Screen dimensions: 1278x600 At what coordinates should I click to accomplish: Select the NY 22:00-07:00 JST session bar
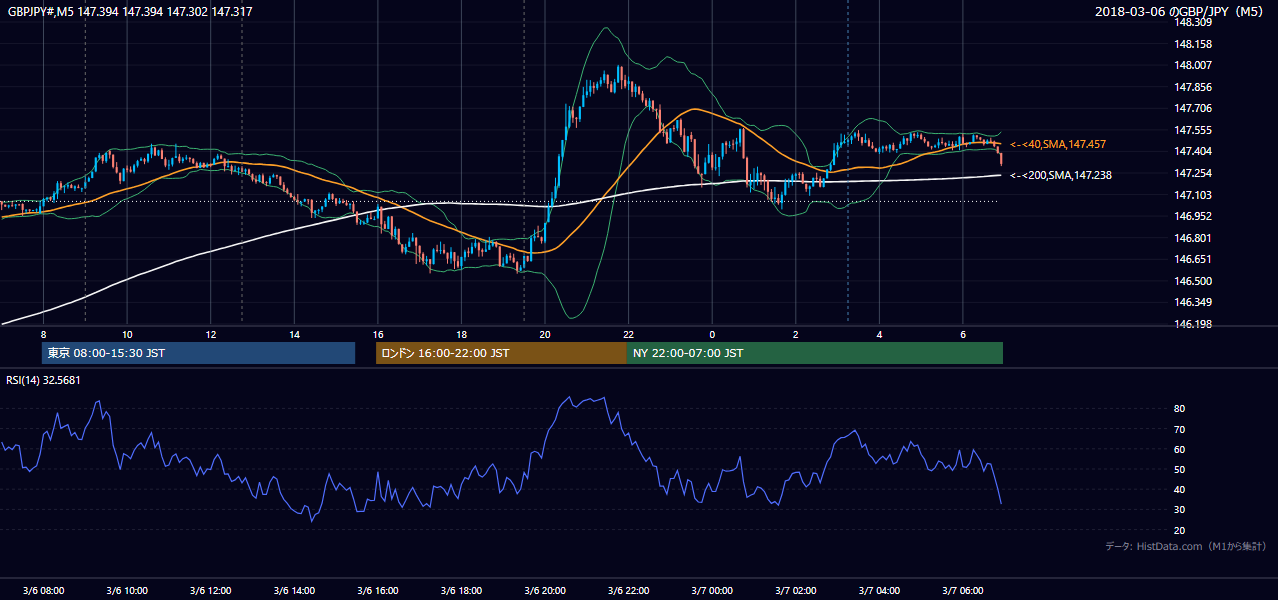pos(815,353)
